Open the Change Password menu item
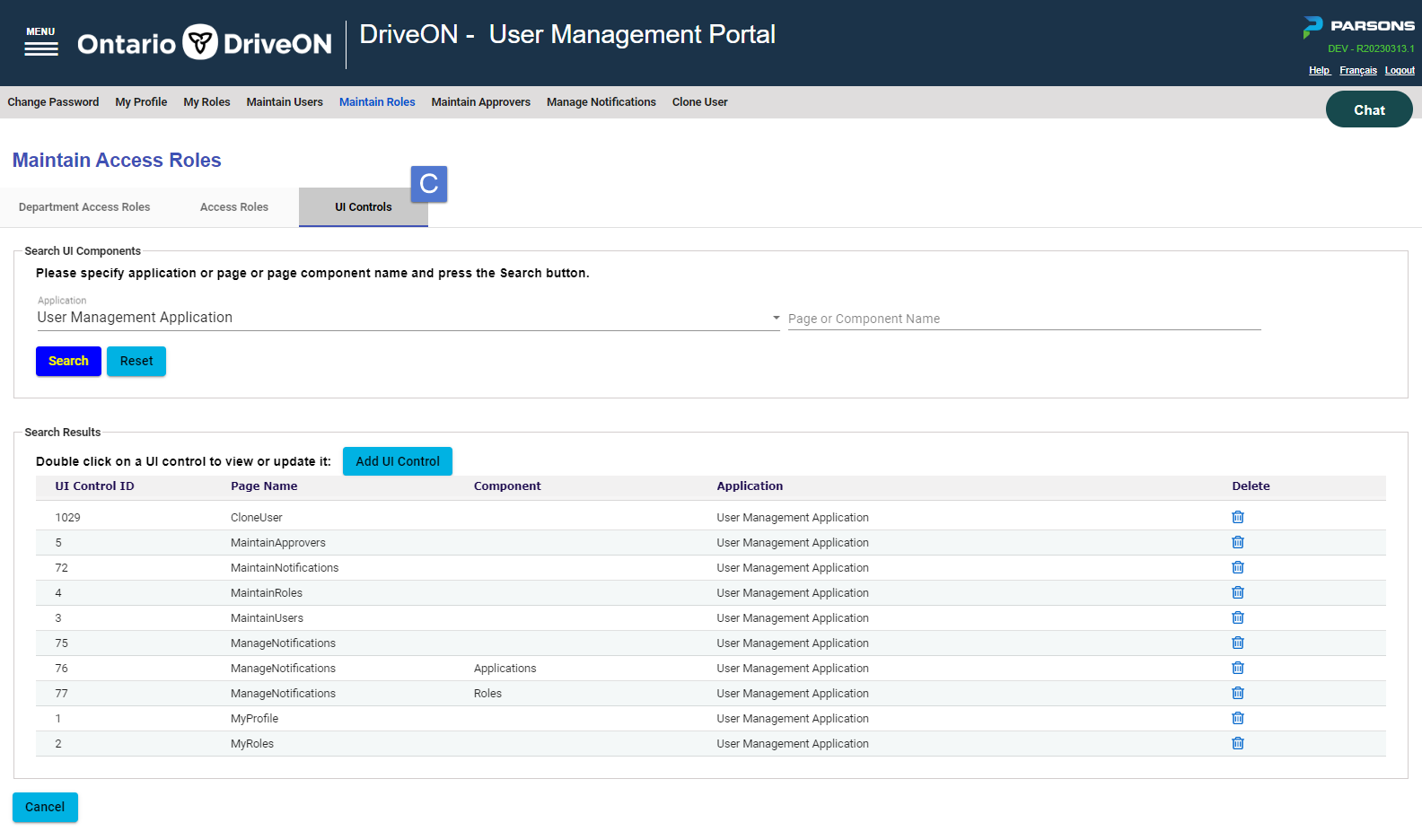1422x840 pixels. [x=53, y=102]
